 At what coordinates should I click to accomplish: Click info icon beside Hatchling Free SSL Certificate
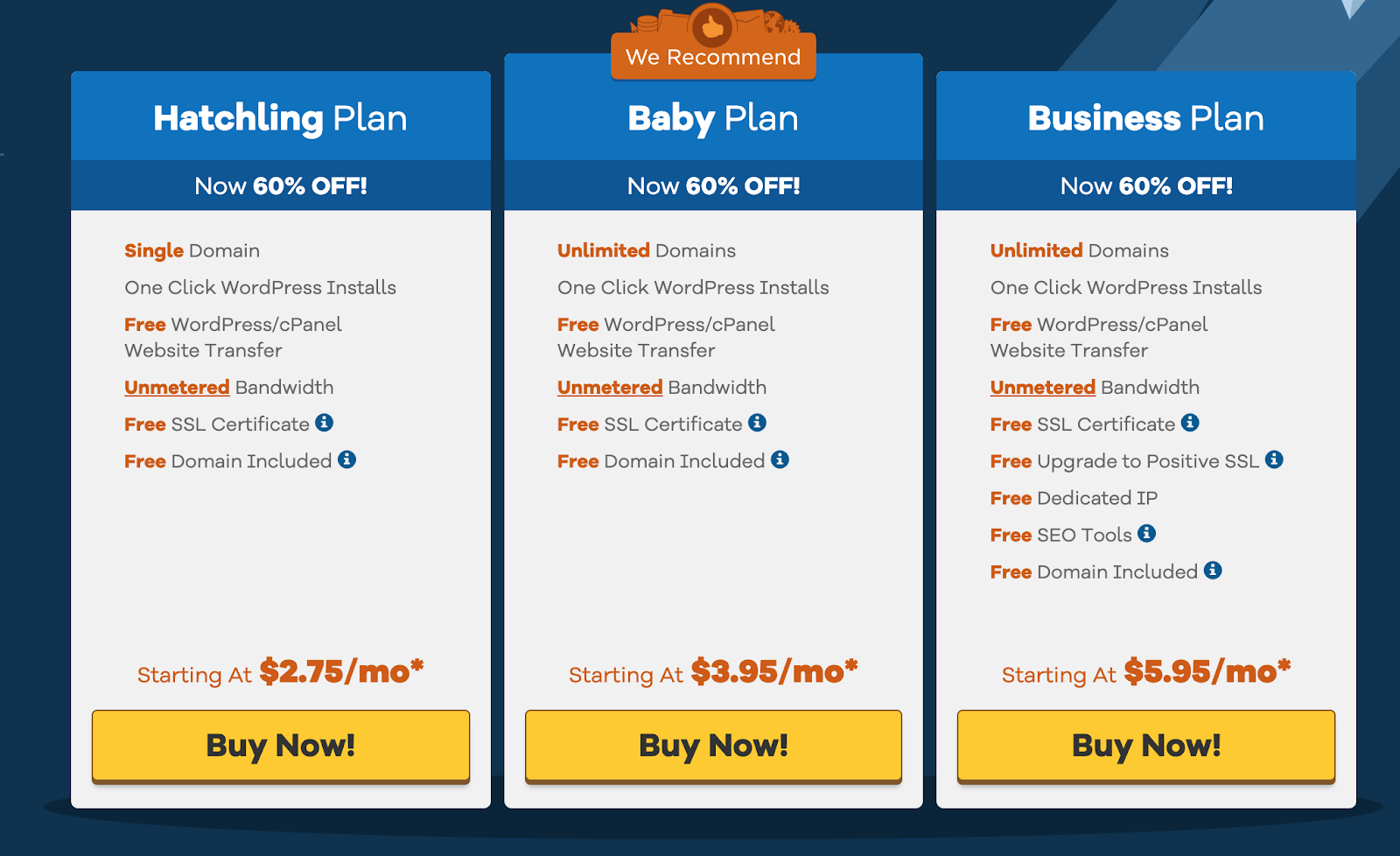(325, 423)
